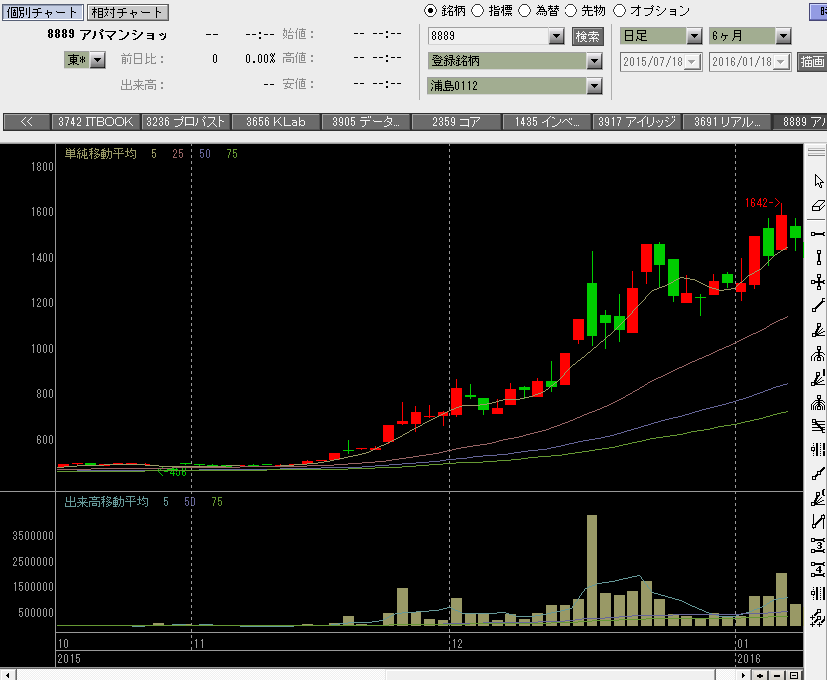Click the 検索 search button
Viewport: 827px width, 680px height.
tap(588, 36)
